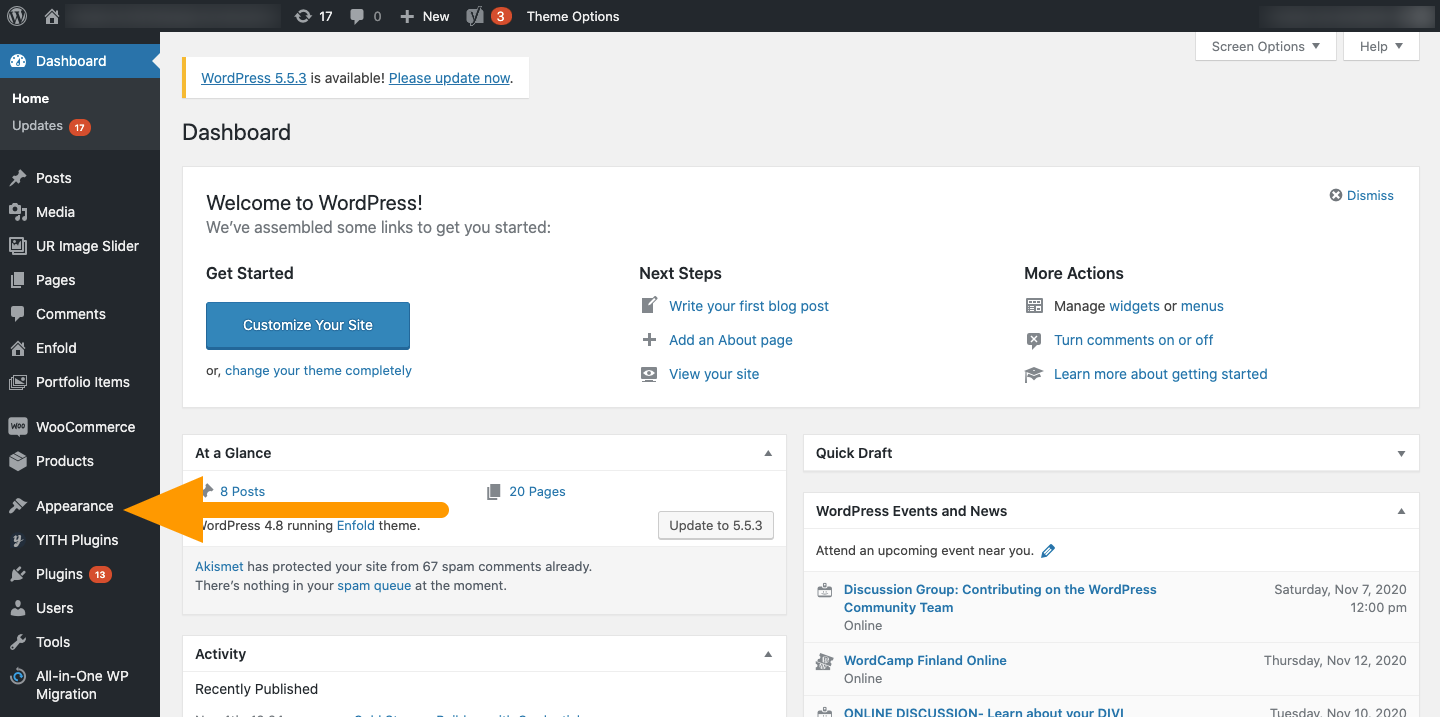Go to the Plugins menu label

point(59,574)
